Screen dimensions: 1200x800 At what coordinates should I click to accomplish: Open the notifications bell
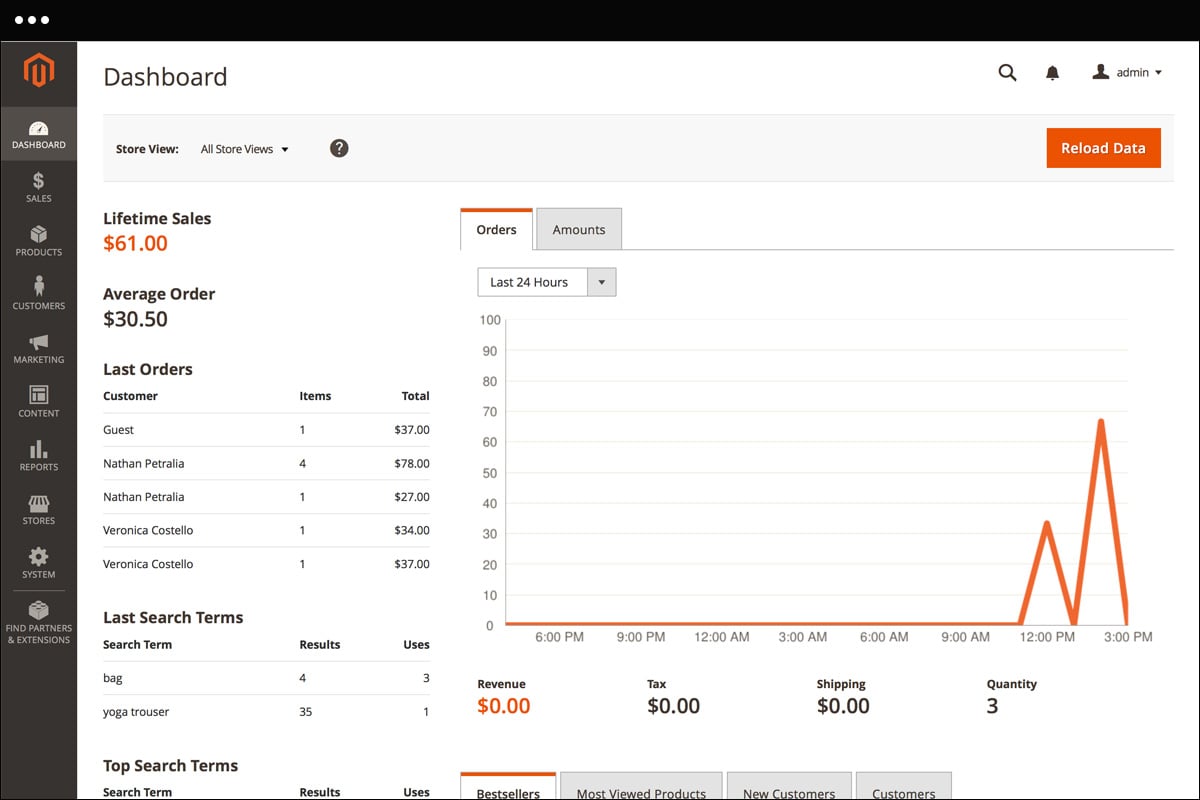1052,73
